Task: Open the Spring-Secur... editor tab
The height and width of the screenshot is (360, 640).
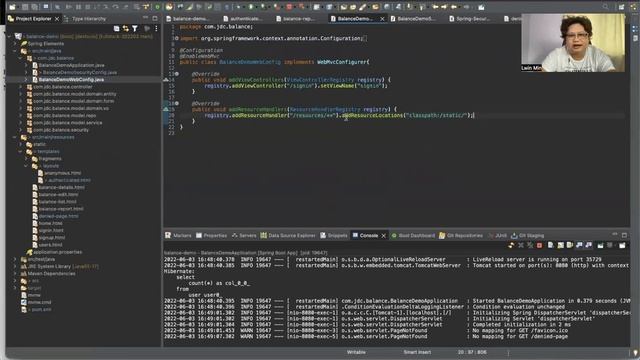Action: (469, 19)
